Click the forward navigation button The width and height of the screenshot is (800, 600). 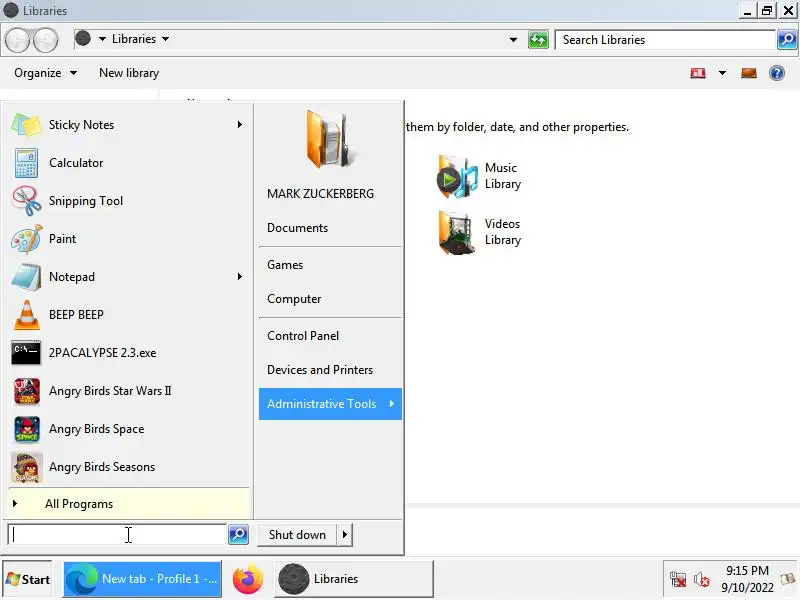[46, 40]
